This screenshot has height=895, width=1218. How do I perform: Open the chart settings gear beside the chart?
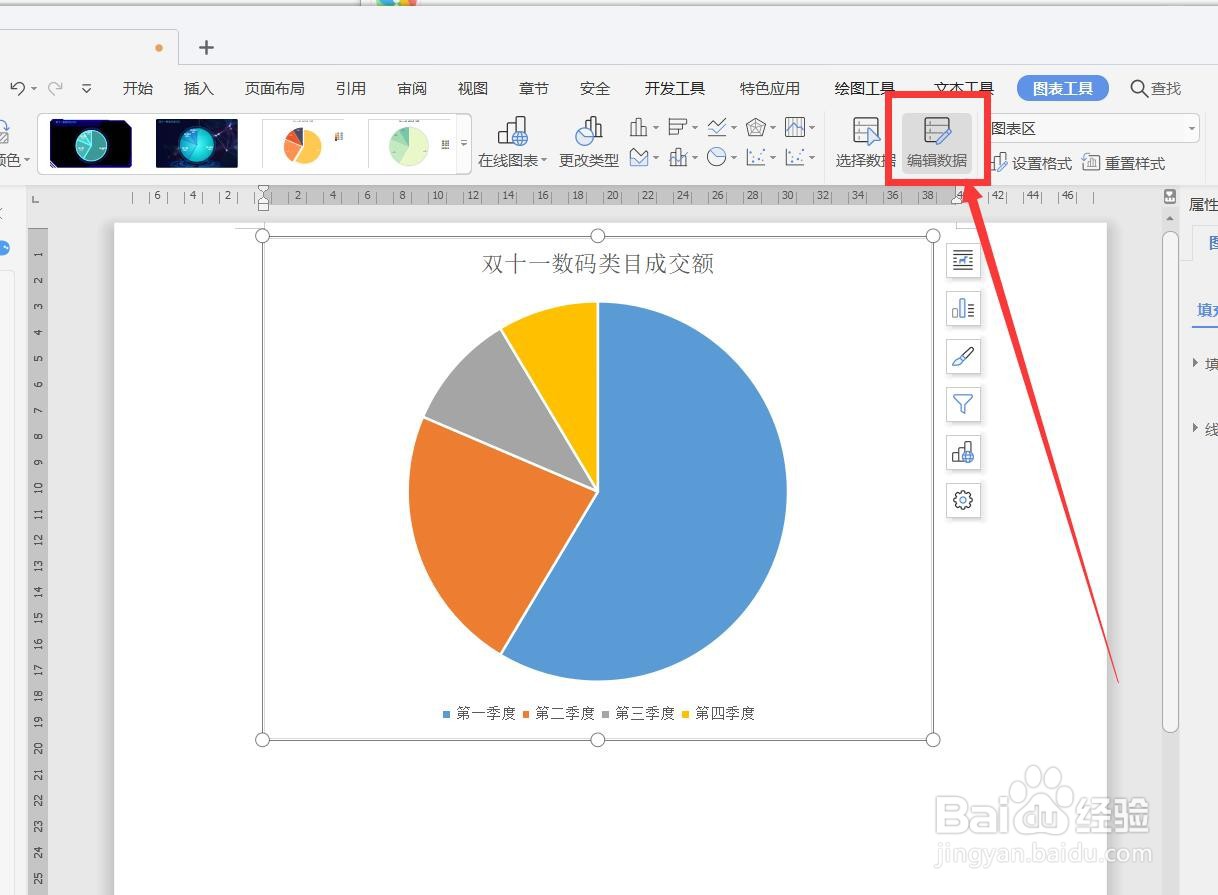click(x=962, y=500)
